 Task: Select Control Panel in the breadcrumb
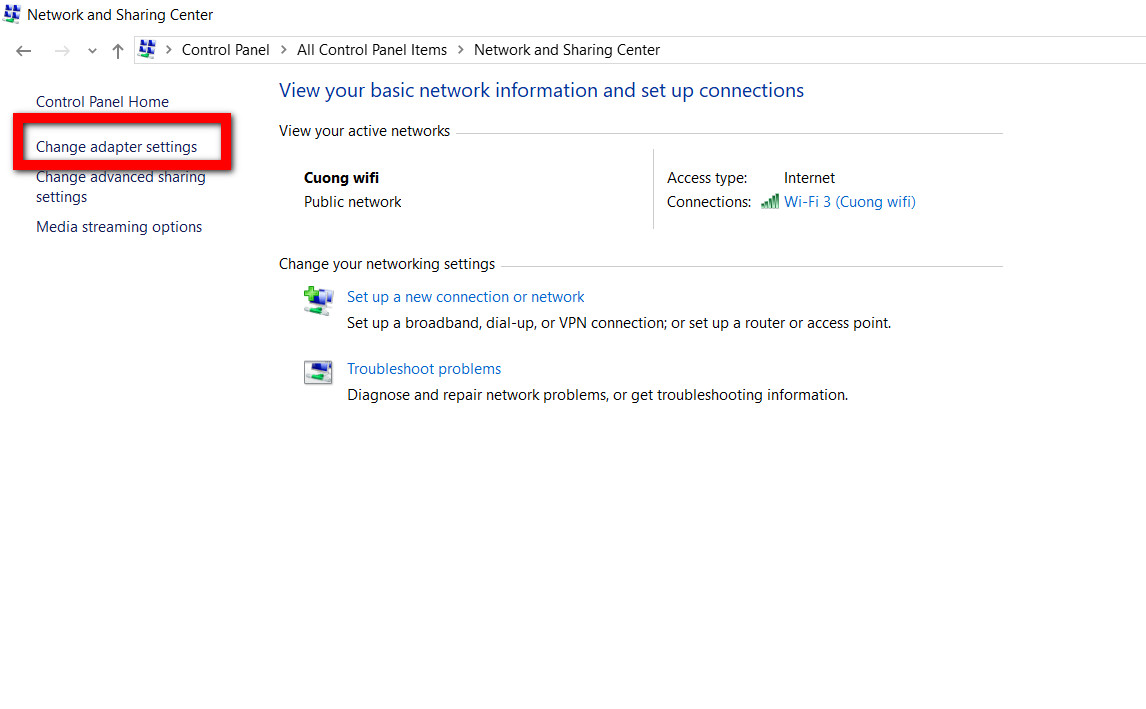pos(225,50)
